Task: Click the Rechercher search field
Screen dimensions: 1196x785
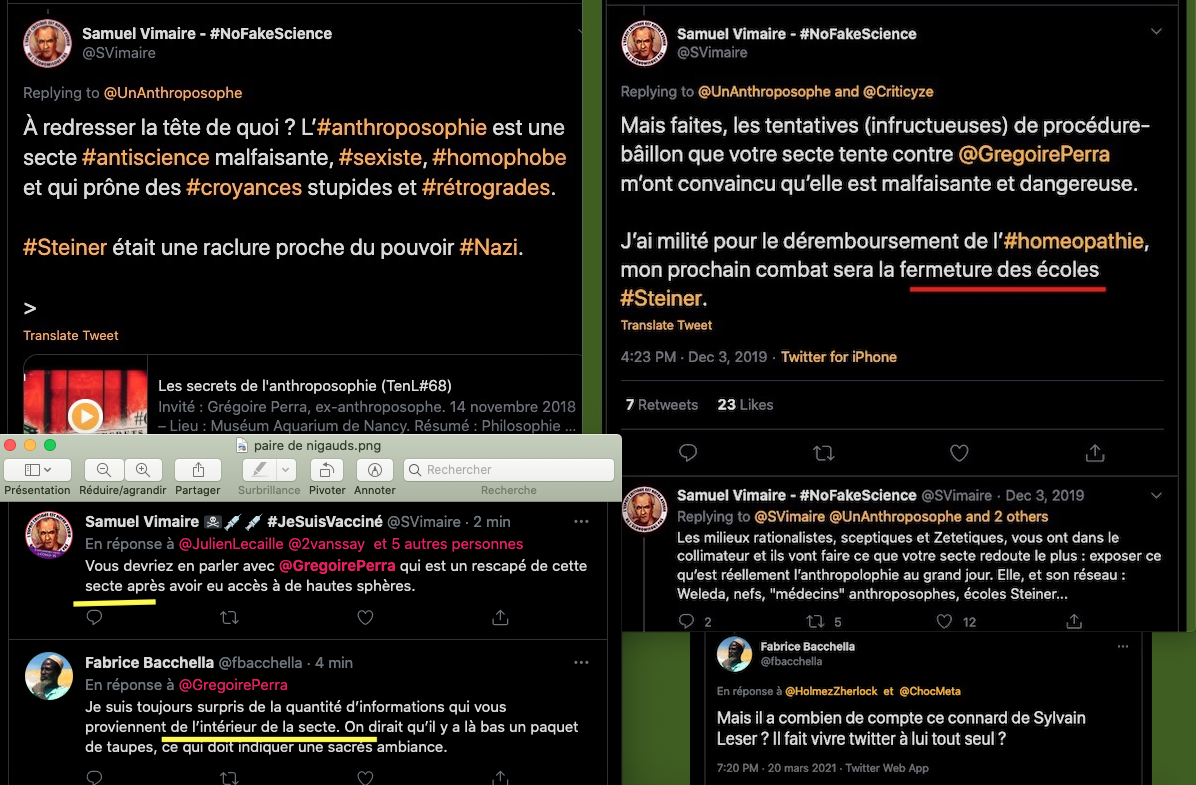Action: (x=509, y=470)
